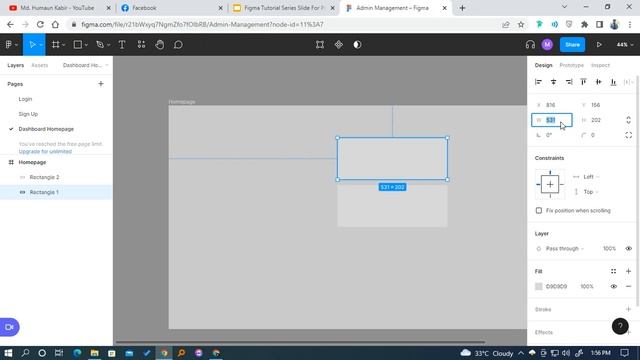
Task: Align selection bottom
Action: (x=613, y=82)
